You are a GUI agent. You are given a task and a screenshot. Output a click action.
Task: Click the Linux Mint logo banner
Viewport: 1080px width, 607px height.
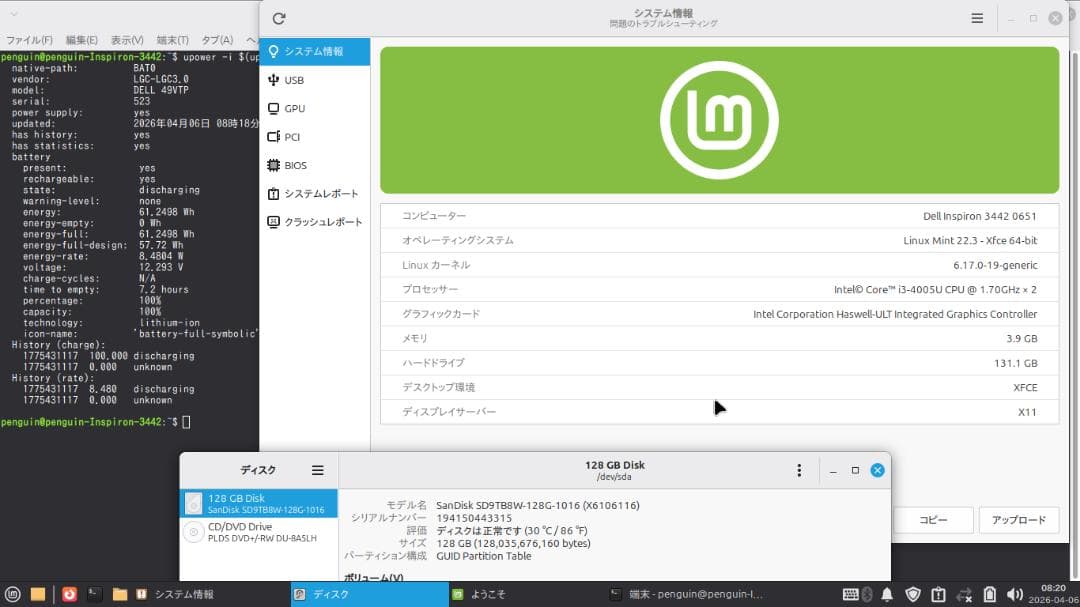point(719,120)
